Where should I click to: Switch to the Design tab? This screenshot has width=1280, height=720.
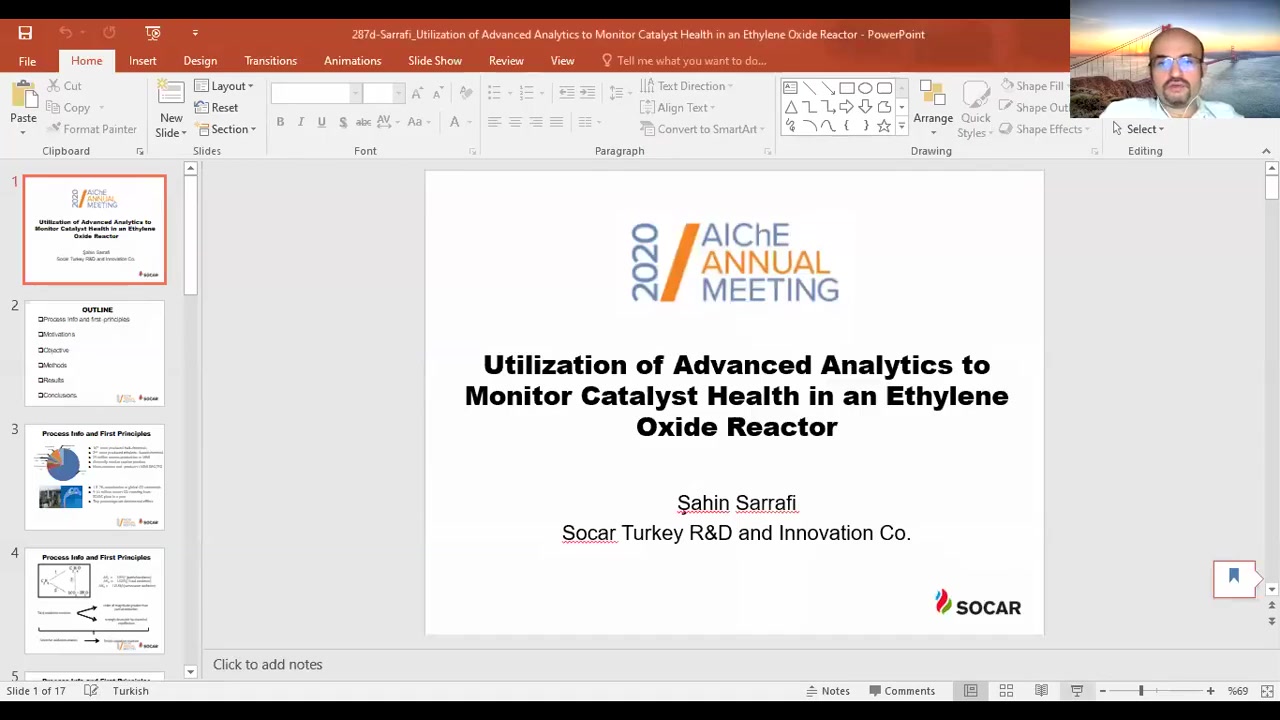coord(200,61)
